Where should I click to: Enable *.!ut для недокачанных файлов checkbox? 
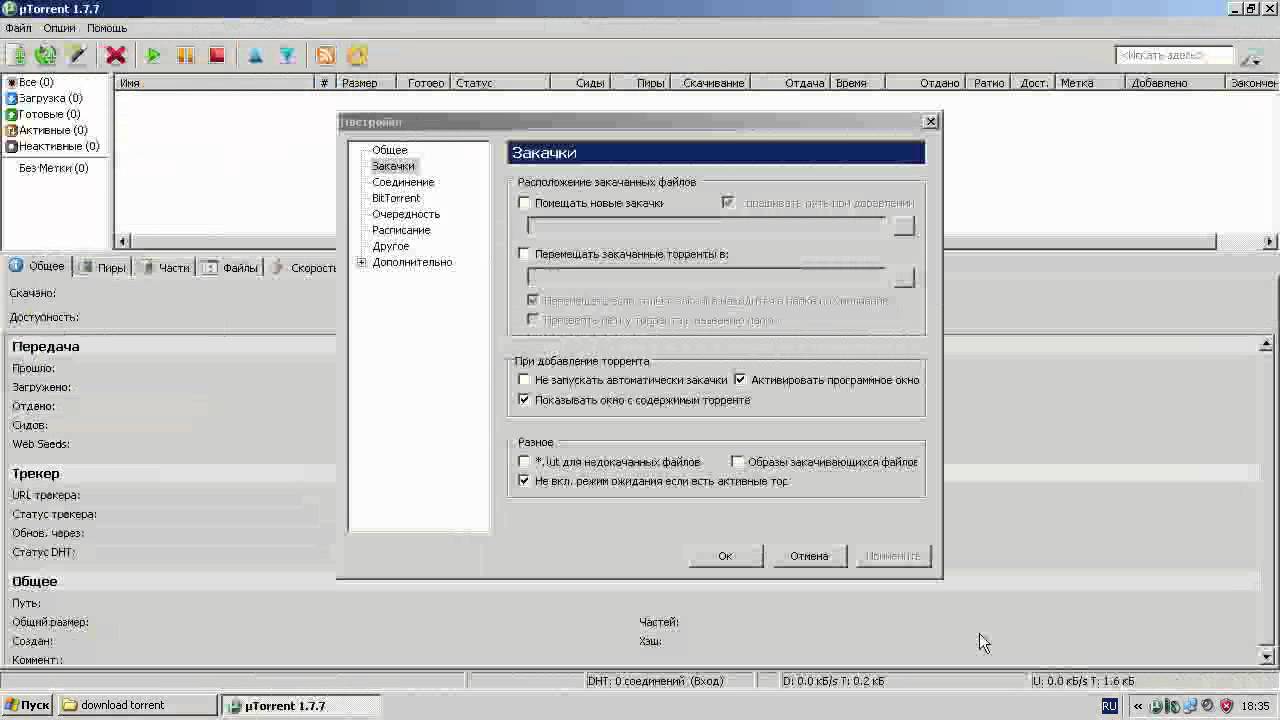tap(524, 462)
